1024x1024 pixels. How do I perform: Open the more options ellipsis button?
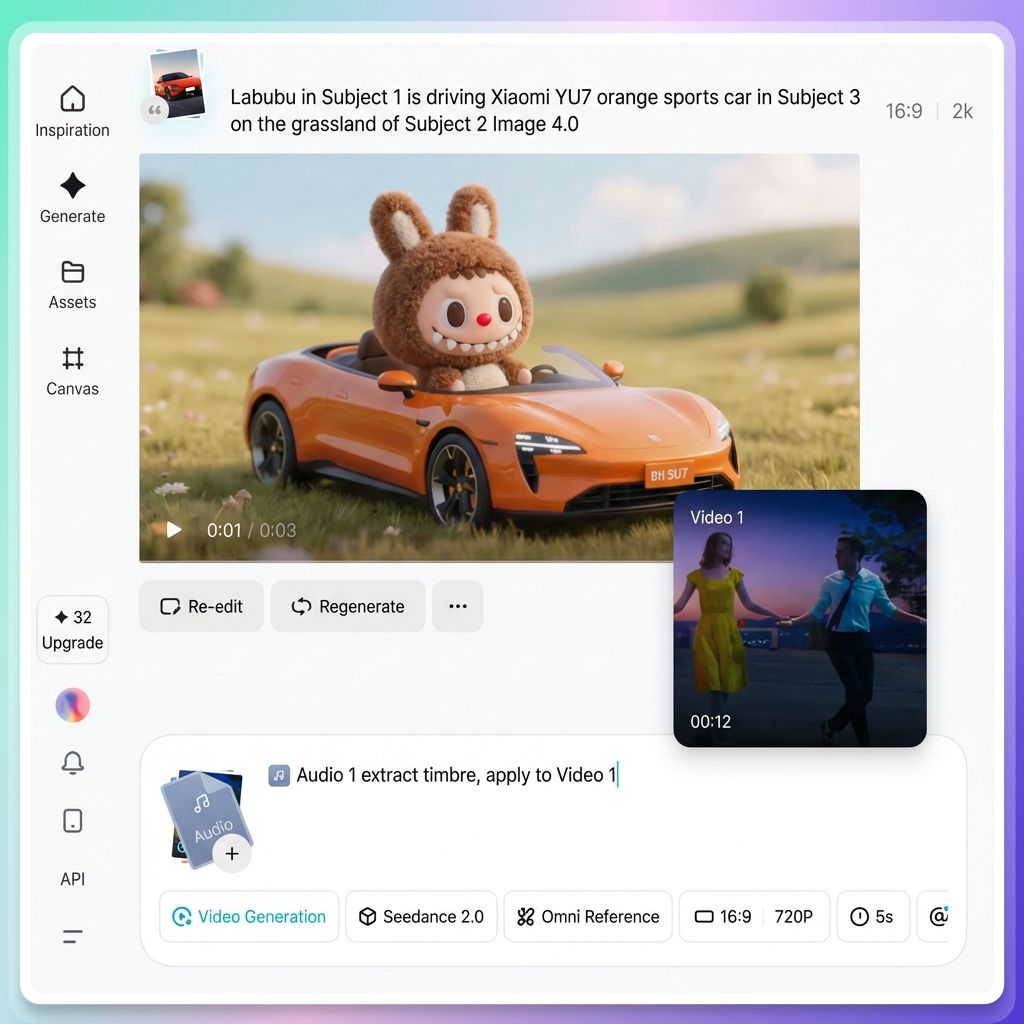click(458, 607)
